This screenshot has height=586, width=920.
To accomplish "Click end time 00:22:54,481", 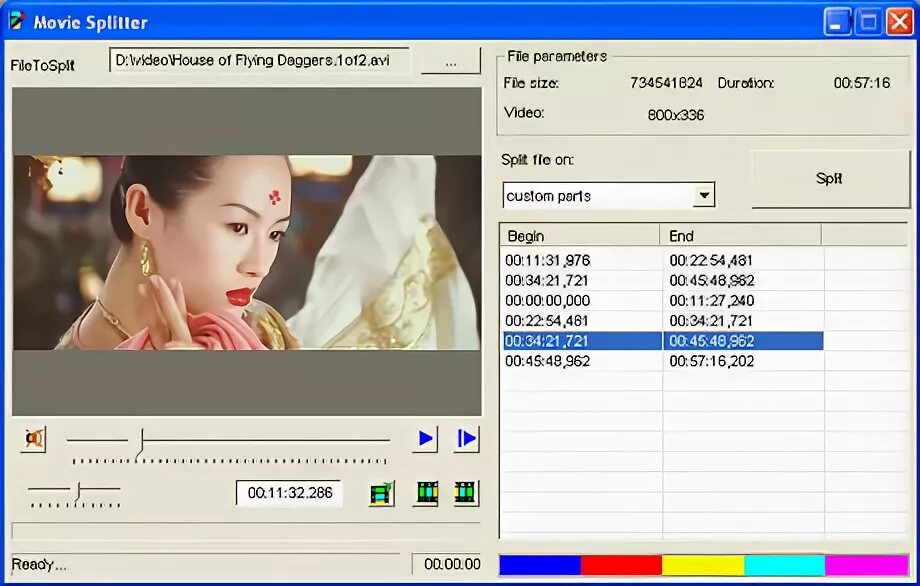I will click(x=711, y=260).
